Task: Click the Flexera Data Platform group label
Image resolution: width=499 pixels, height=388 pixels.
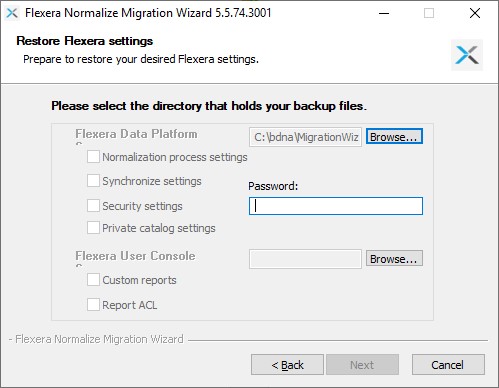Action: 136,134
